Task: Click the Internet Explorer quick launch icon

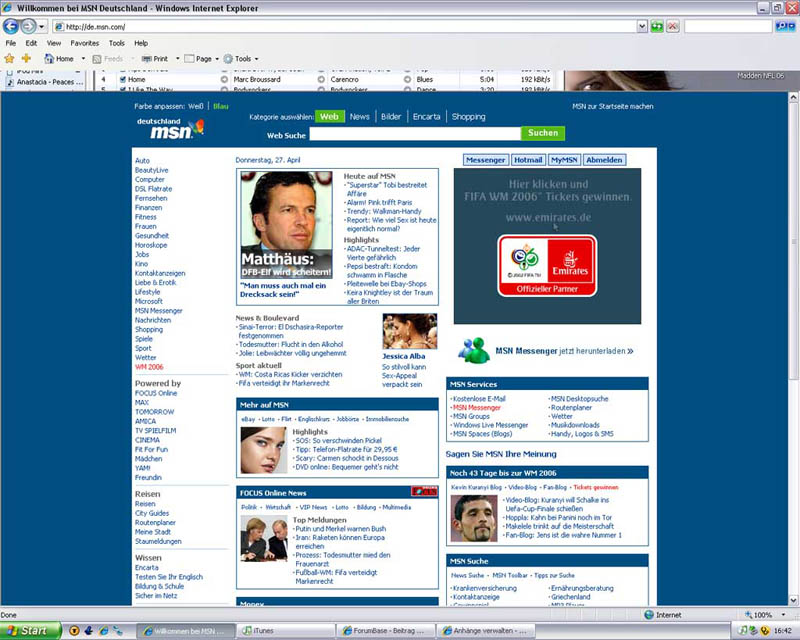Action: [103, 631]
